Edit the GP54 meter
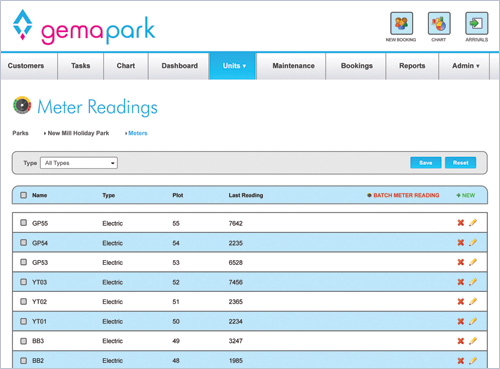 point(473,242)
